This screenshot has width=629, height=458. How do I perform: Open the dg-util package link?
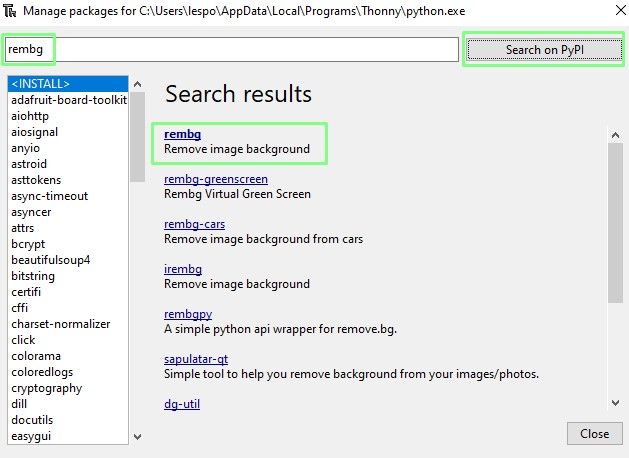coord(182,404)
